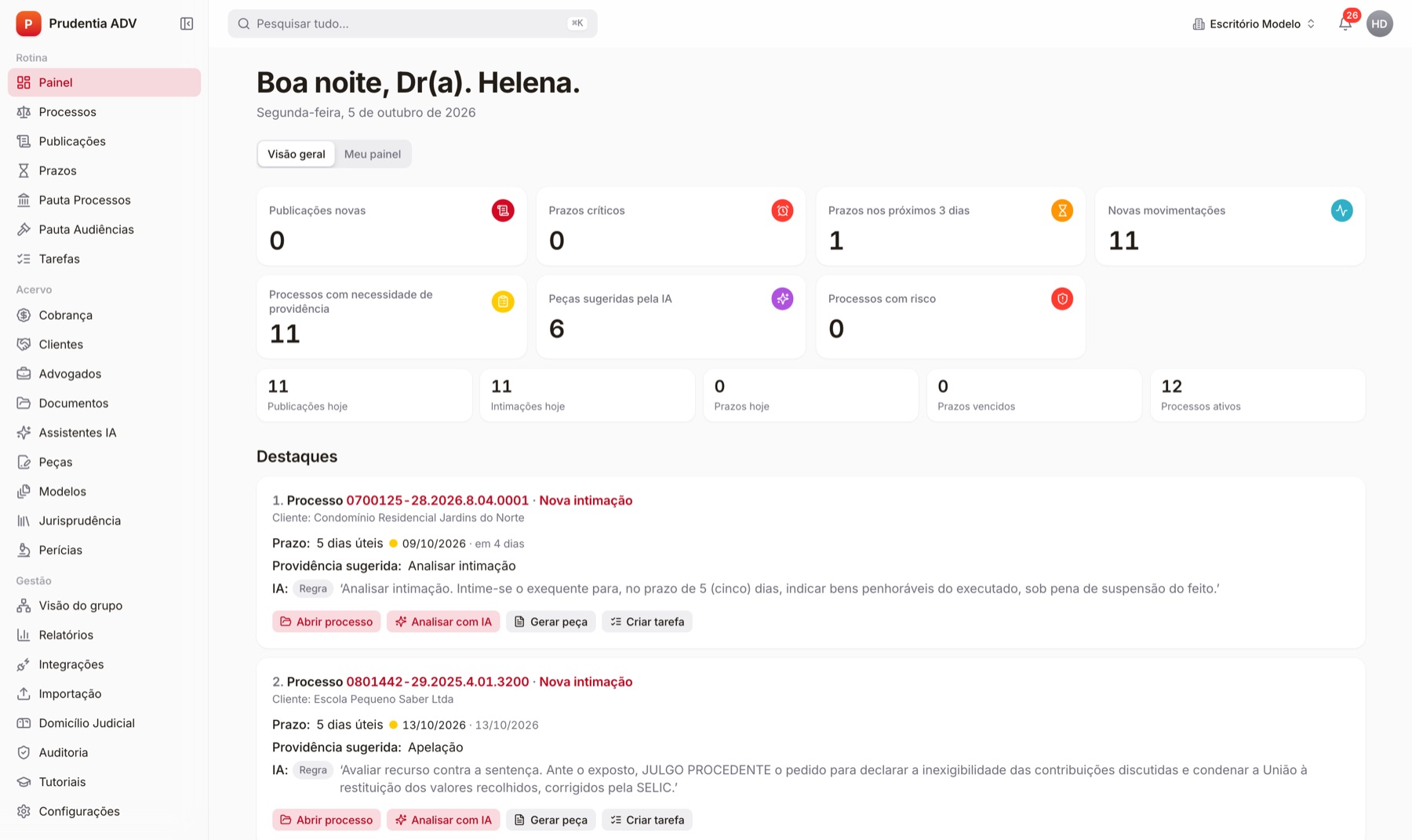Click the hourglass icon on Prazos nos próximos 3 dias
The width and height of the screenshot is (1412, 840).
pos(1062,210)
